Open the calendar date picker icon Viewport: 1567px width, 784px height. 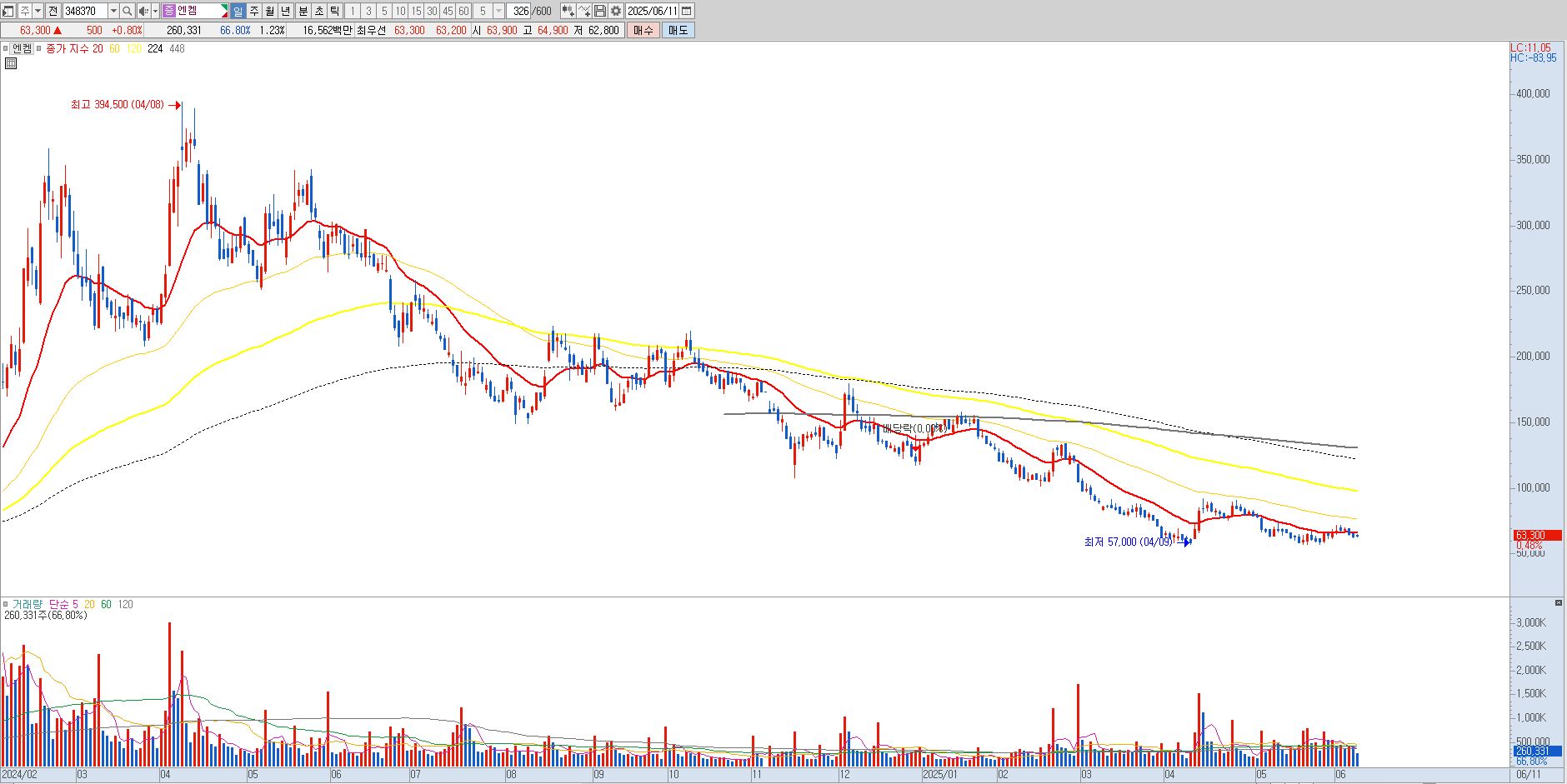(x=687, y=11)
